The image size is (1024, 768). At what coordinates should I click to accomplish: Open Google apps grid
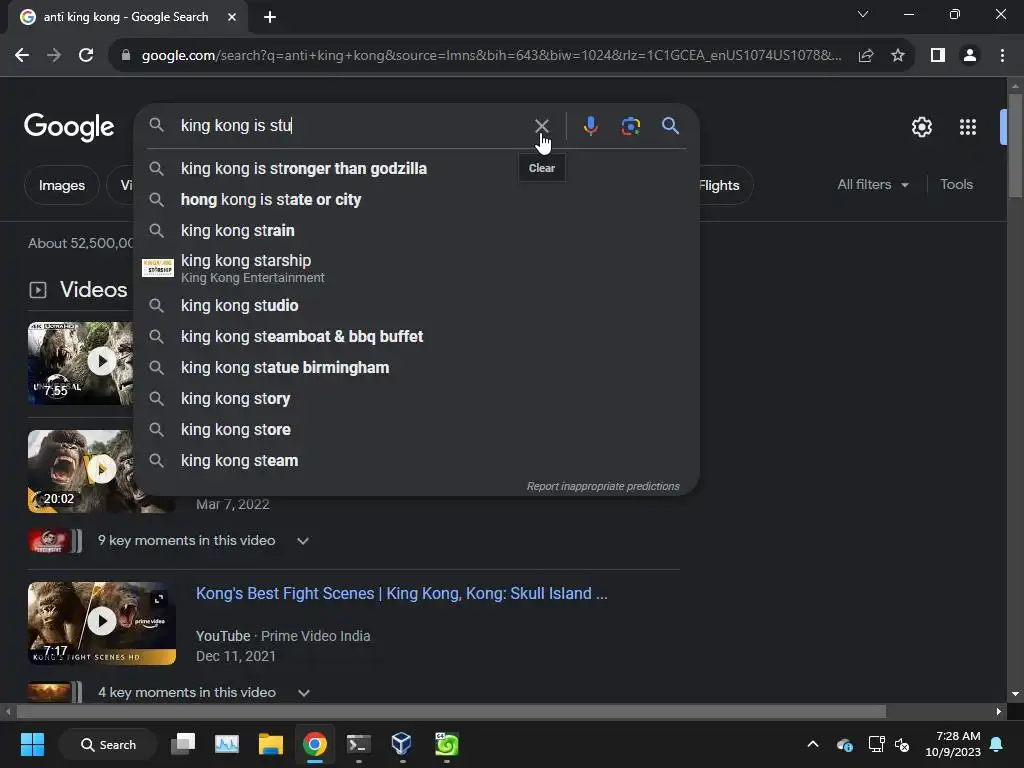[x=968, y=127]
